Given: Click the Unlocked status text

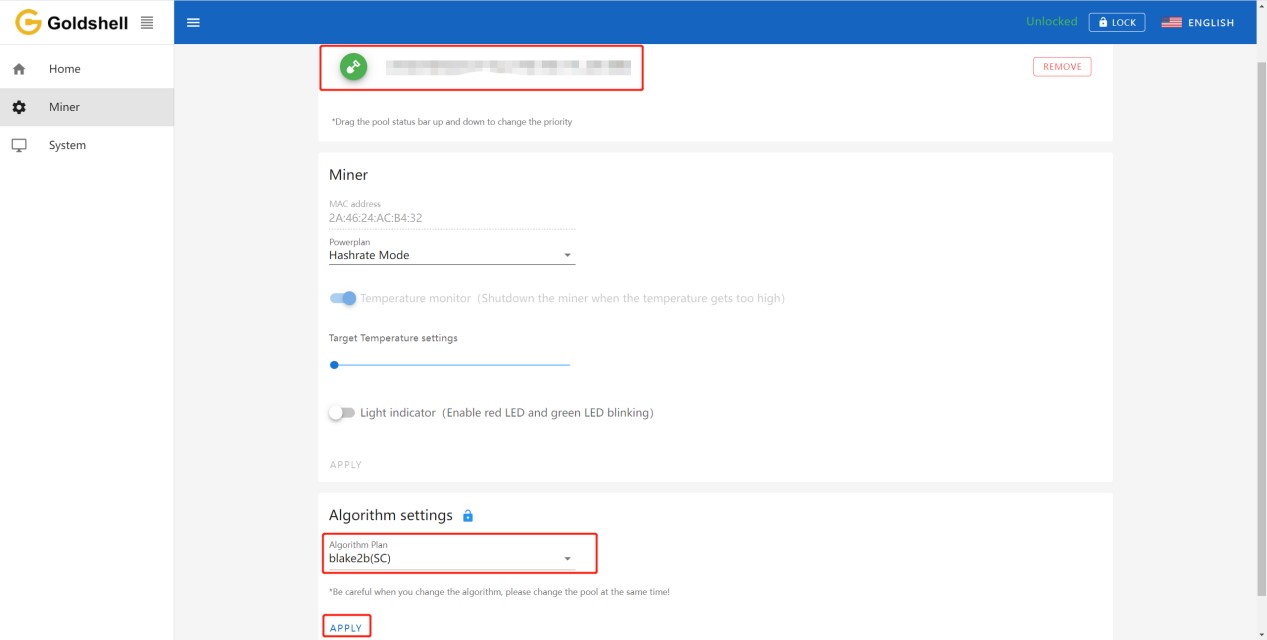Looking at the screenshot, I should pos(1052,21).
